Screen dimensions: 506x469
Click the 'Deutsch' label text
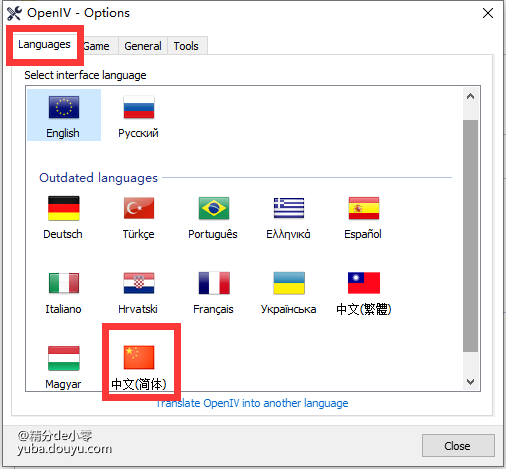coord(63,234)
